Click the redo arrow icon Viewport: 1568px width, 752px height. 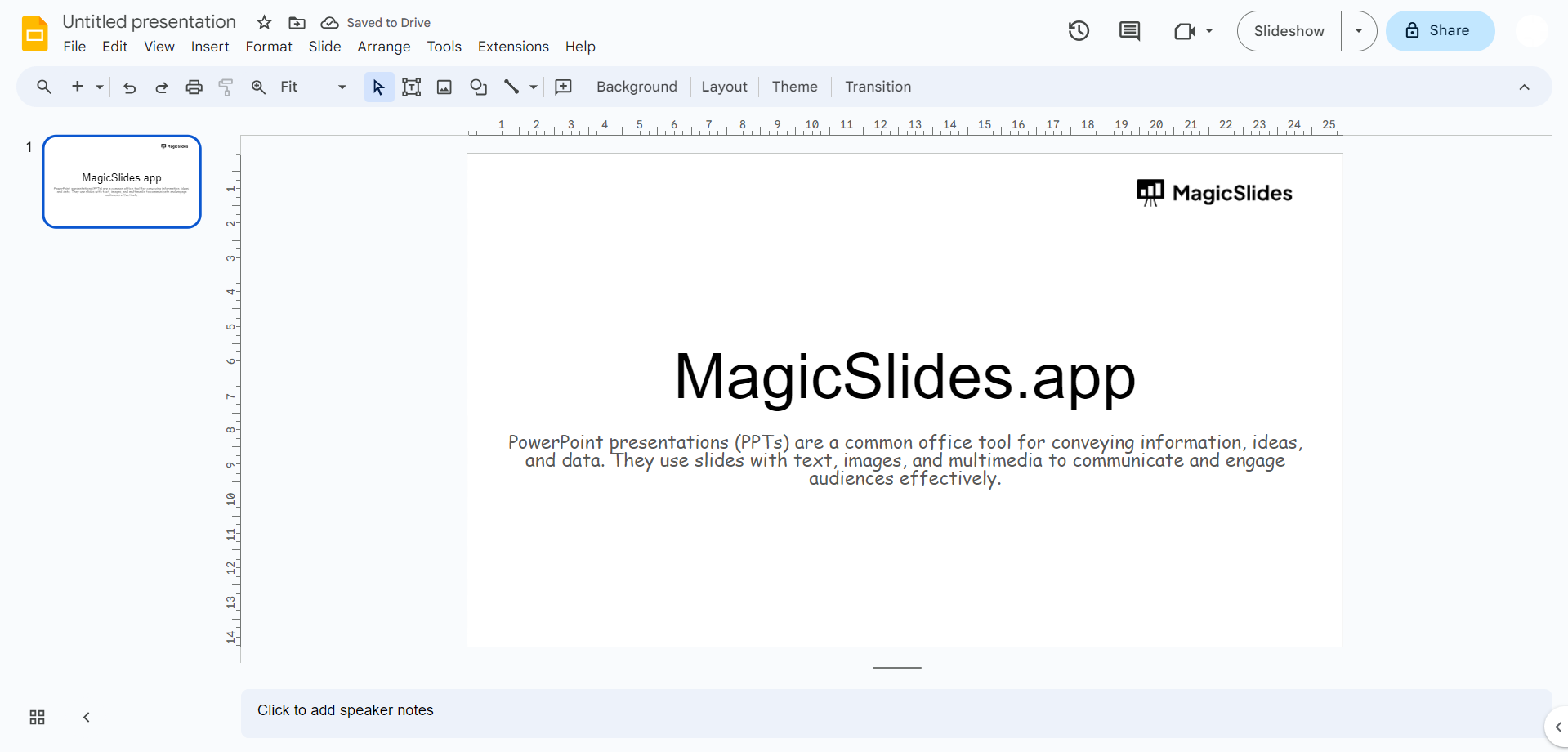pos(162,87)
